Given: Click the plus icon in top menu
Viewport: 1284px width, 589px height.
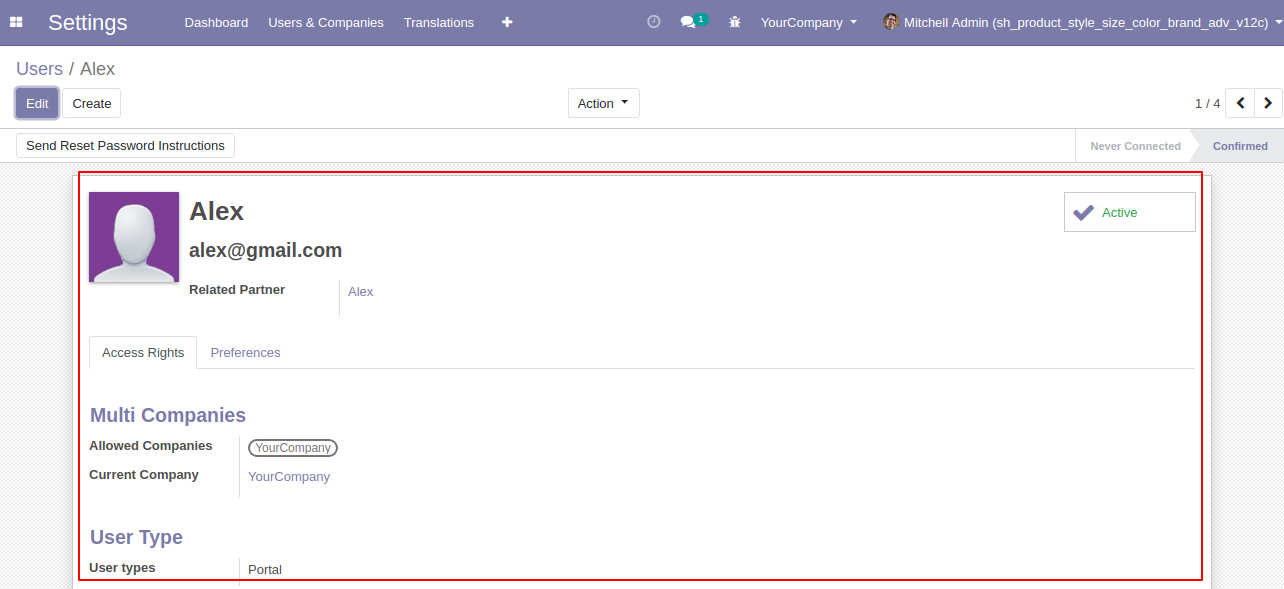Looking at the screenshot, I should pyautogui.click(x=507, y=22).
